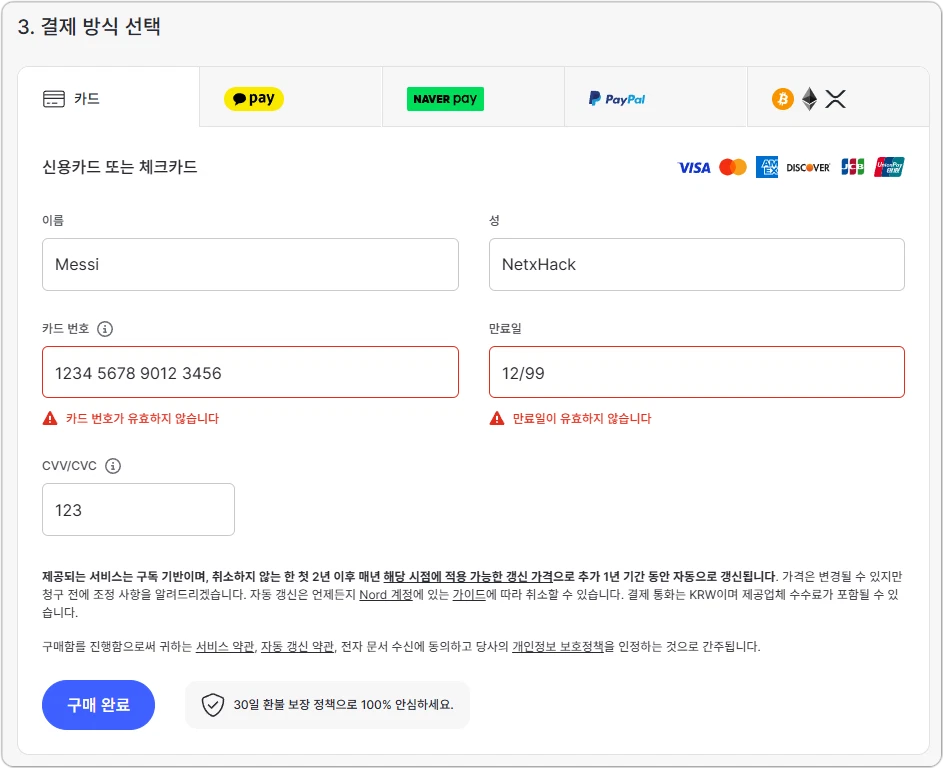943x768 pixels.
Task: Click the 신용카드 또는 체크카드 heading
Action: pyautogui.click(x=120, y=167)
